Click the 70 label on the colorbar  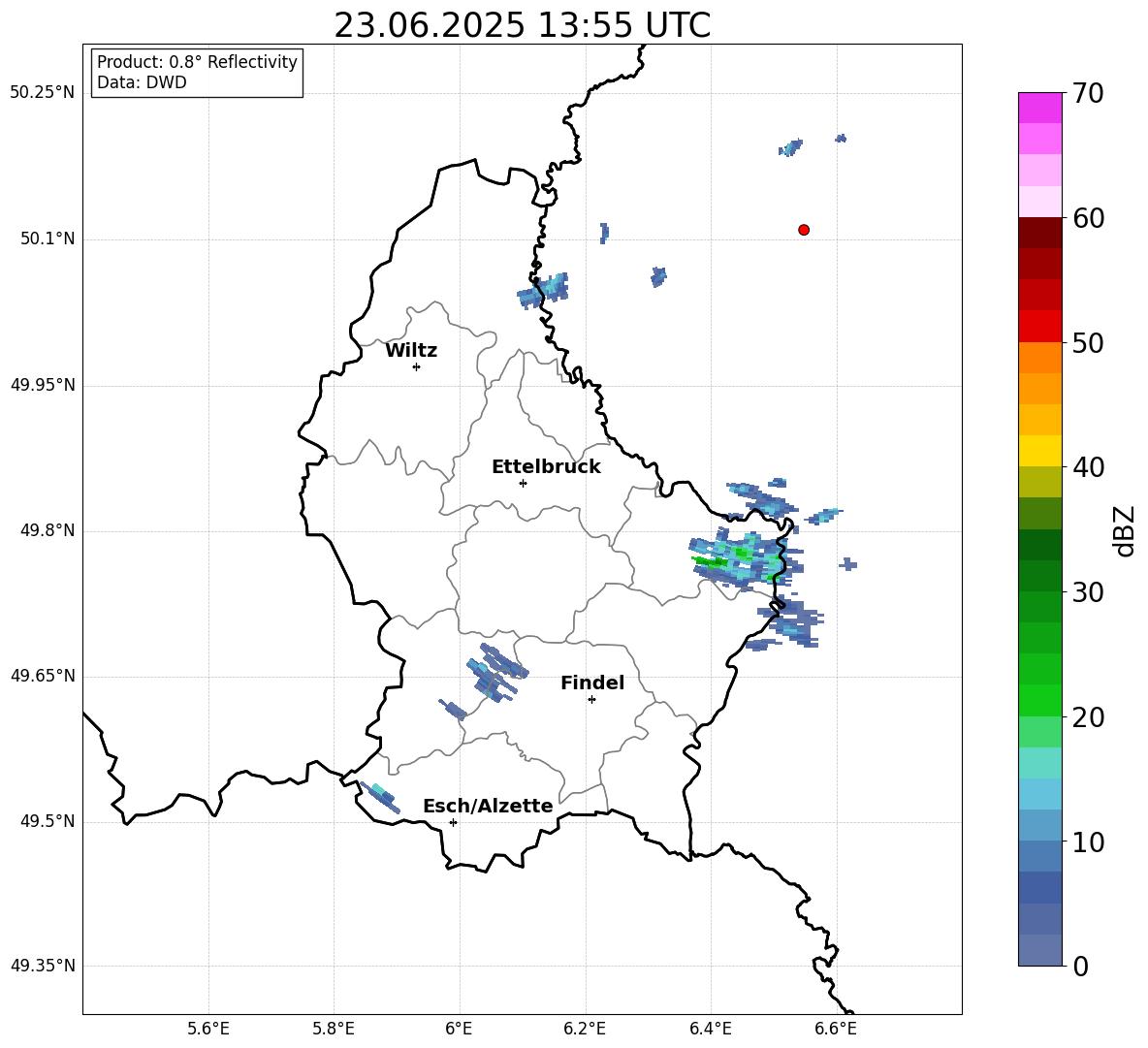tap(1087, 93)
